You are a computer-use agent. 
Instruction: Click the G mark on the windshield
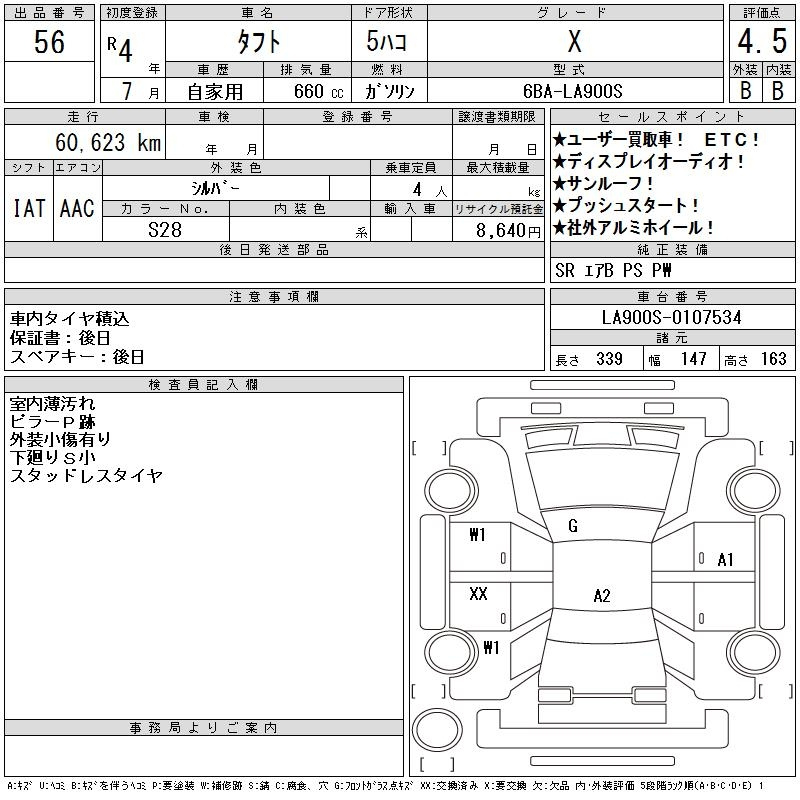[573, 526]
